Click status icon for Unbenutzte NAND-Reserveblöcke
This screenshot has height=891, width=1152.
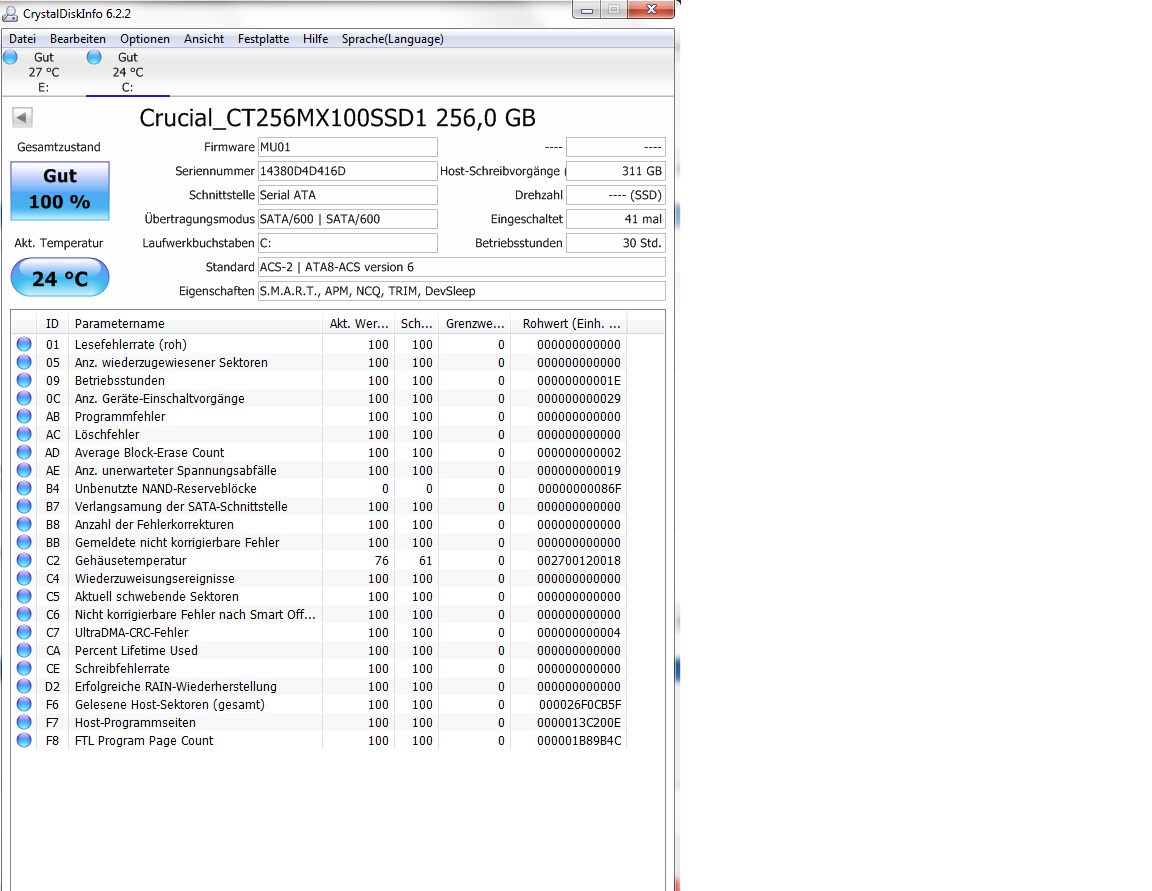pyautogui.click(x=24, y=488)
